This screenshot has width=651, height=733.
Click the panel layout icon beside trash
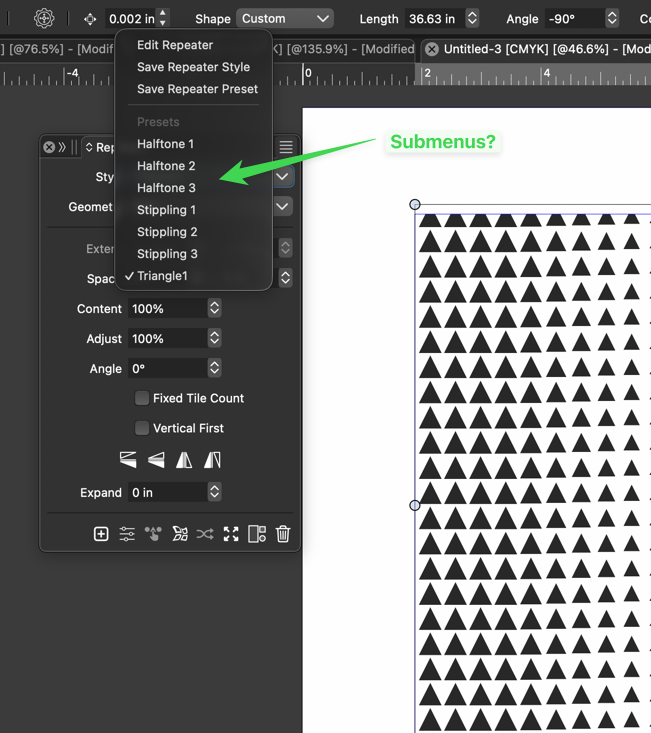257,534
